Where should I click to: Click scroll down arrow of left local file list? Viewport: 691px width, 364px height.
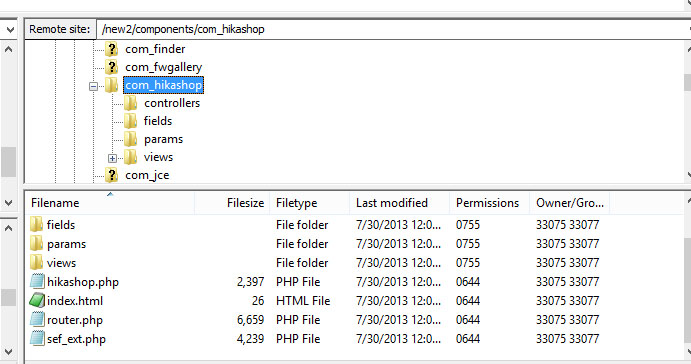tap(8, 352)
